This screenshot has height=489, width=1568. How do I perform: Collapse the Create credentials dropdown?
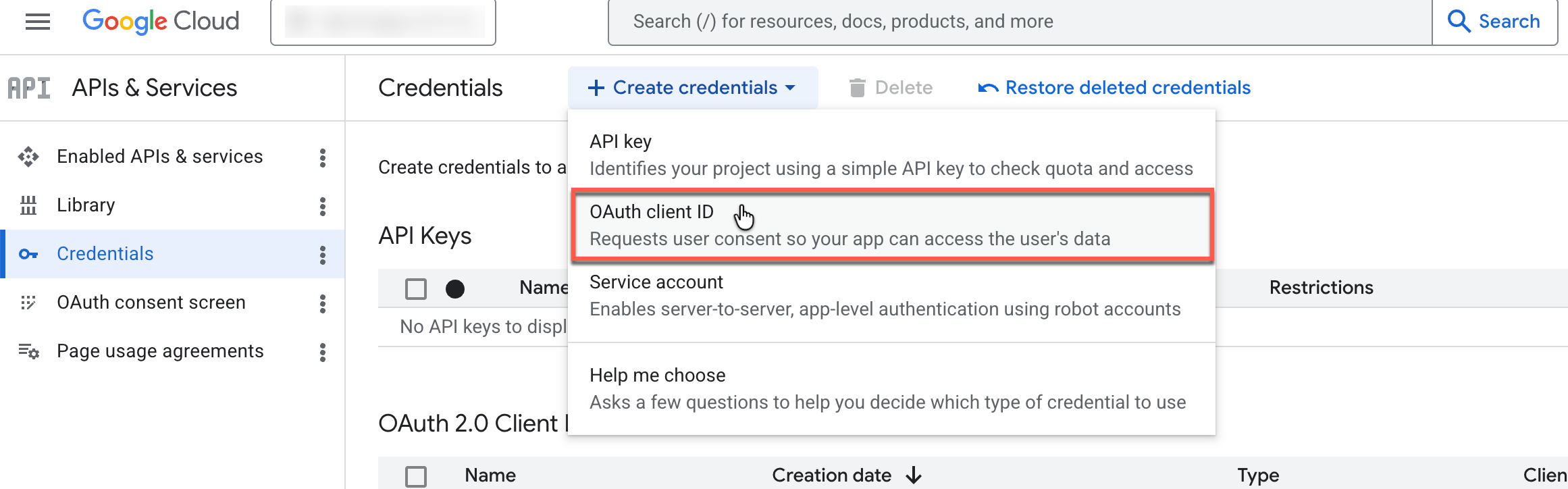pos(693,88)
